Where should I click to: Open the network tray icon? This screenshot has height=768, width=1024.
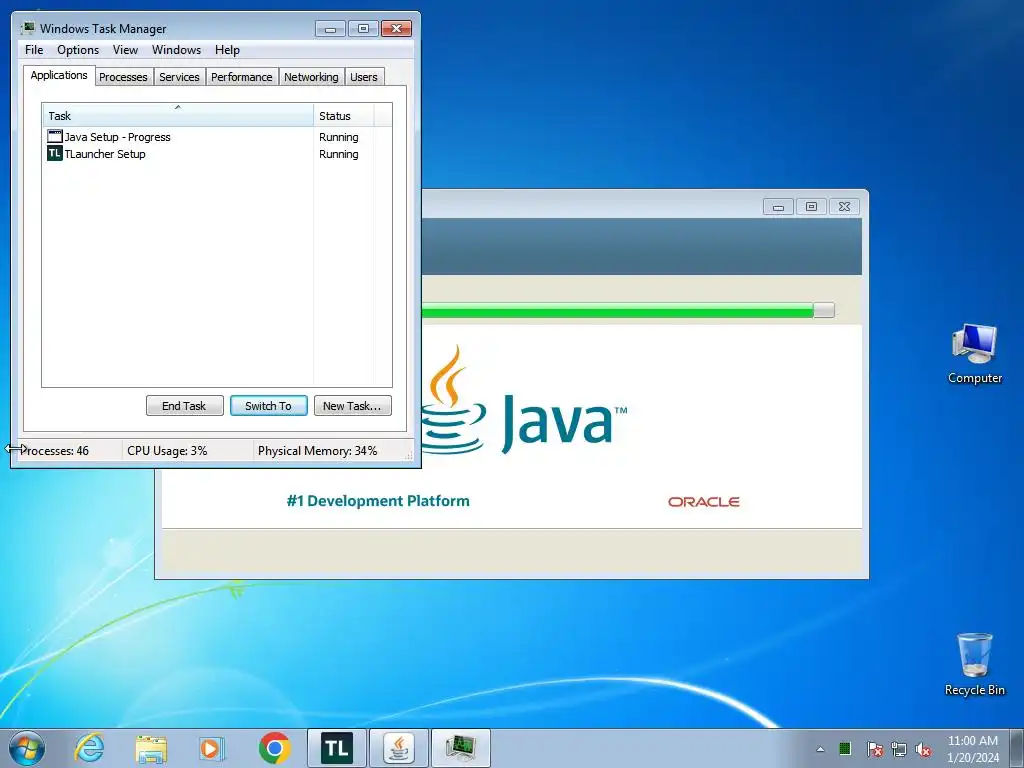point(899,749)
